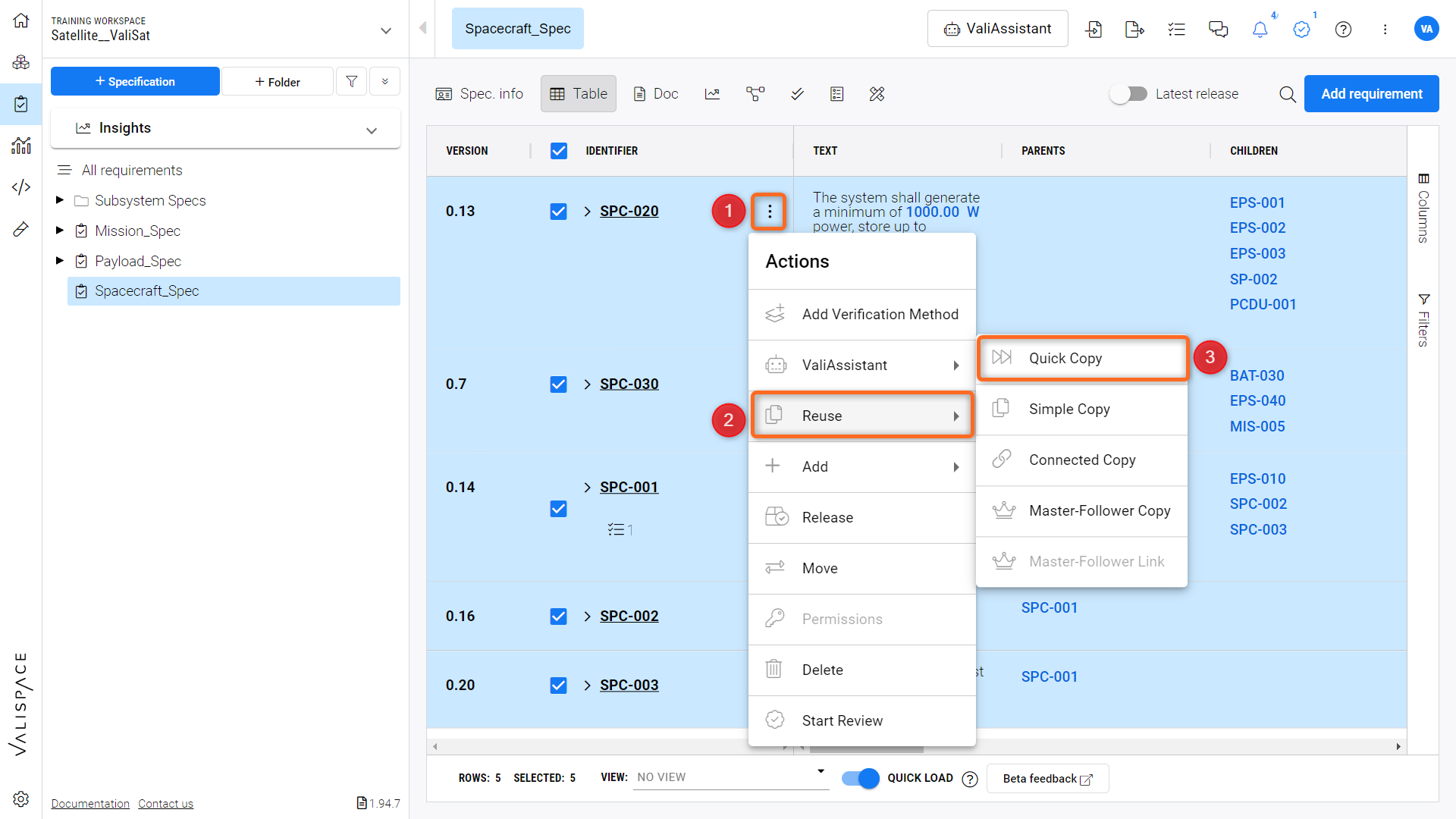This screenshot has width=1456, height=819.
Task: Click the Quick Load help icon
Action: coord(970,779)
